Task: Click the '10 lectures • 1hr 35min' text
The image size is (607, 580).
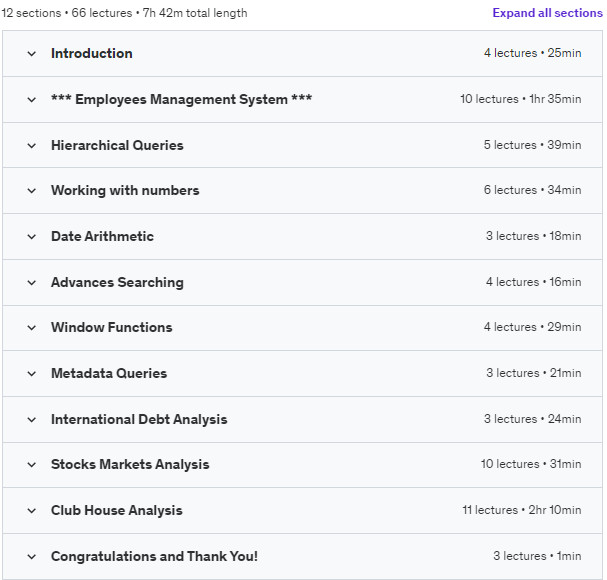Action: click(x=521, y=99)
